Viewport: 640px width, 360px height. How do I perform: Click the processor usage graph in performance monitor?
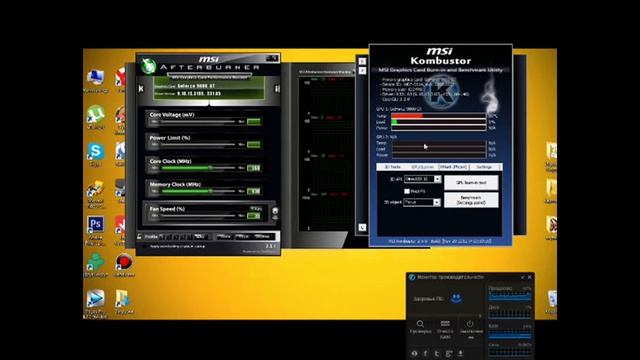(x=510, y=296)
